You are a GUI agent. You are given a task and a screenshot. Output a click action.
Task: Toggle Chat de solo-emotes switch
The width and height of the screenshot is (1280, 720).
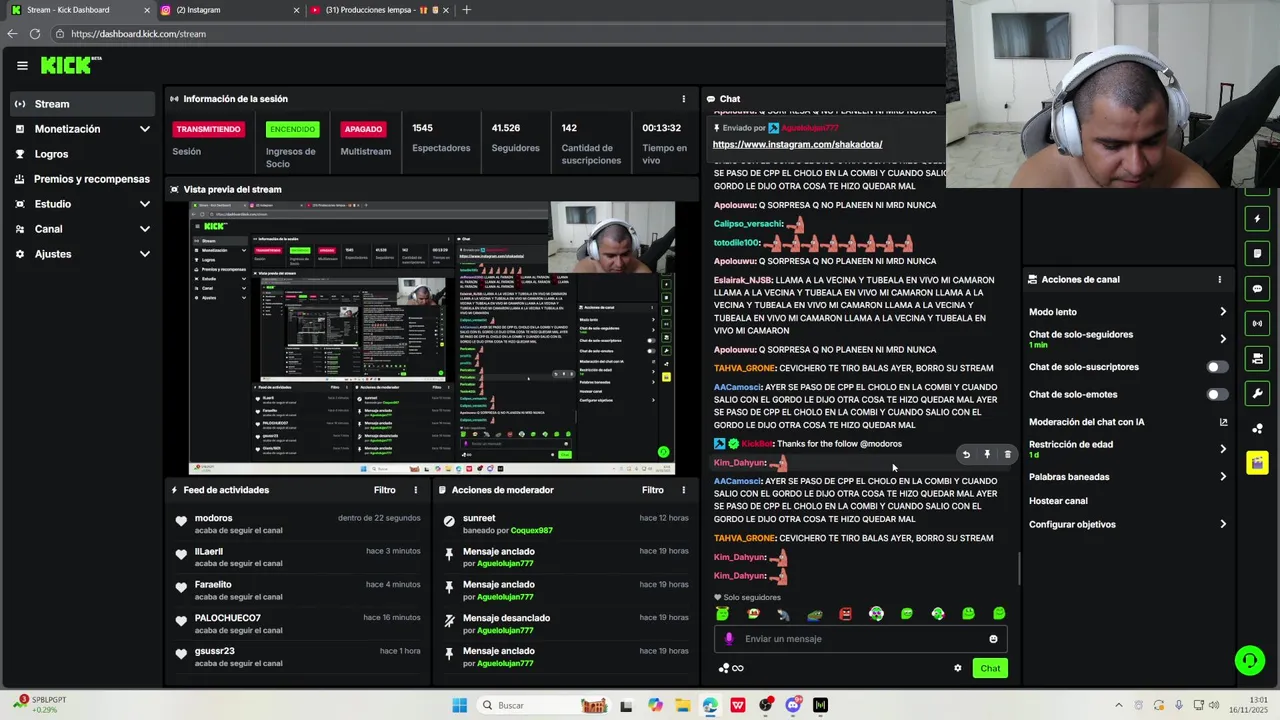tap(1216, 394)
